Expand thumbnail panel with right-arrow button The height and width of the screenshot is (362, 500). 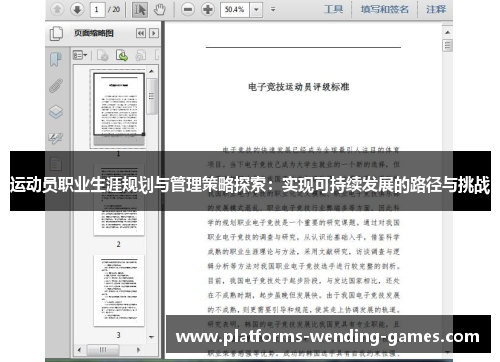pyautogui.click(x=154, y=33)
